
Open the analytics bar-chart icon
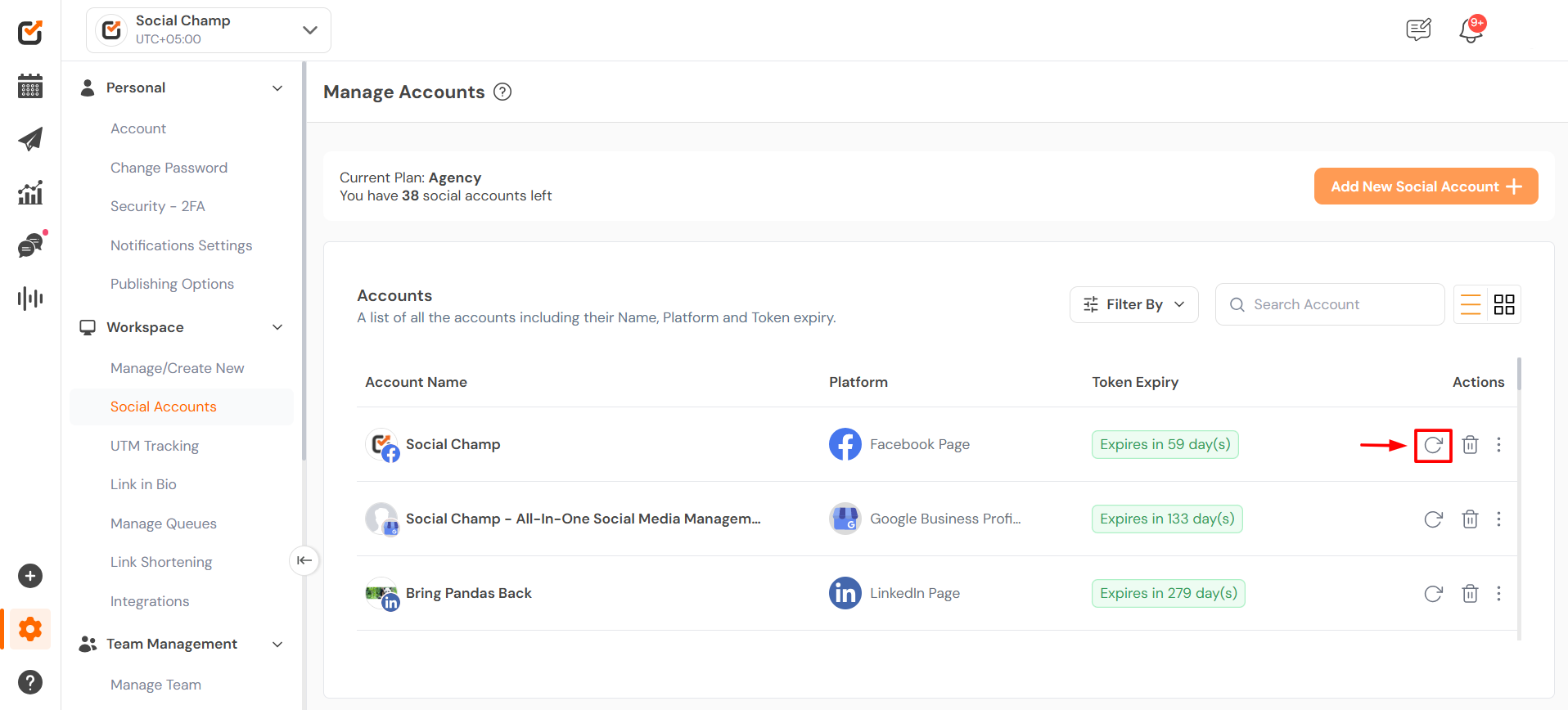click(x=30, y=192)
